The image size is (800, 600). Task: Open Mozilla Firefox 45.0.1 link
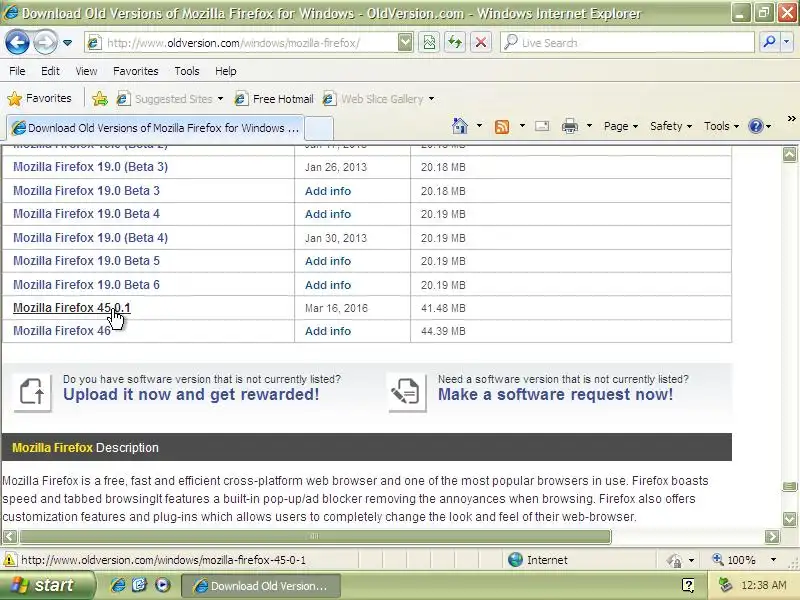[71, 308]
